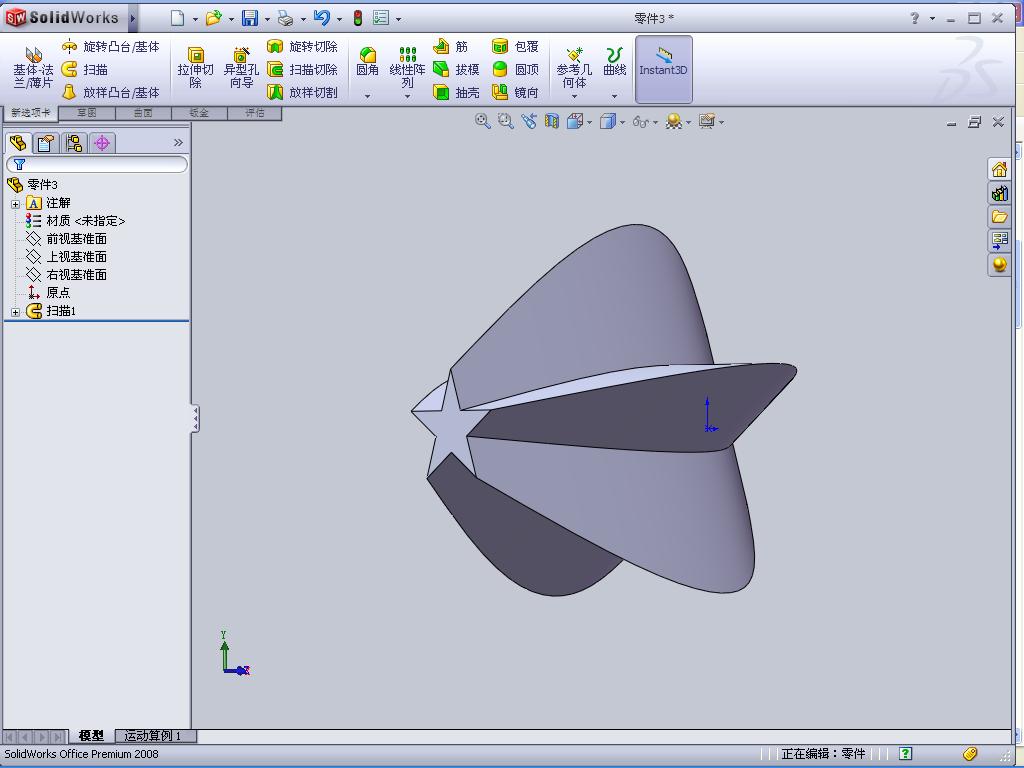Image resolution: width=1024 pixels, height=768 pixels.
Task: Click the Previous View icon
Action: 529,121
